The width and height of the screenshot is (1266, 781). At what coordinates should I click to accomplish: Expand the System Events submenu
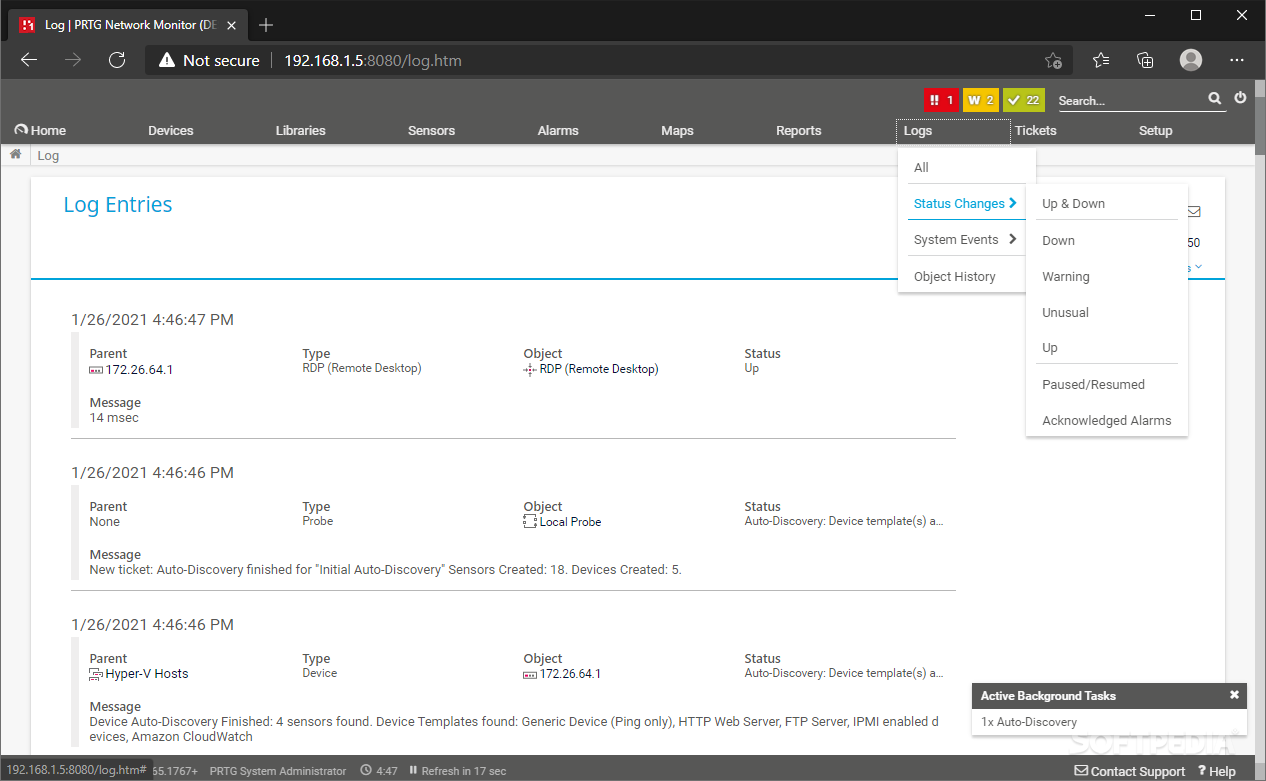point(965,239)
